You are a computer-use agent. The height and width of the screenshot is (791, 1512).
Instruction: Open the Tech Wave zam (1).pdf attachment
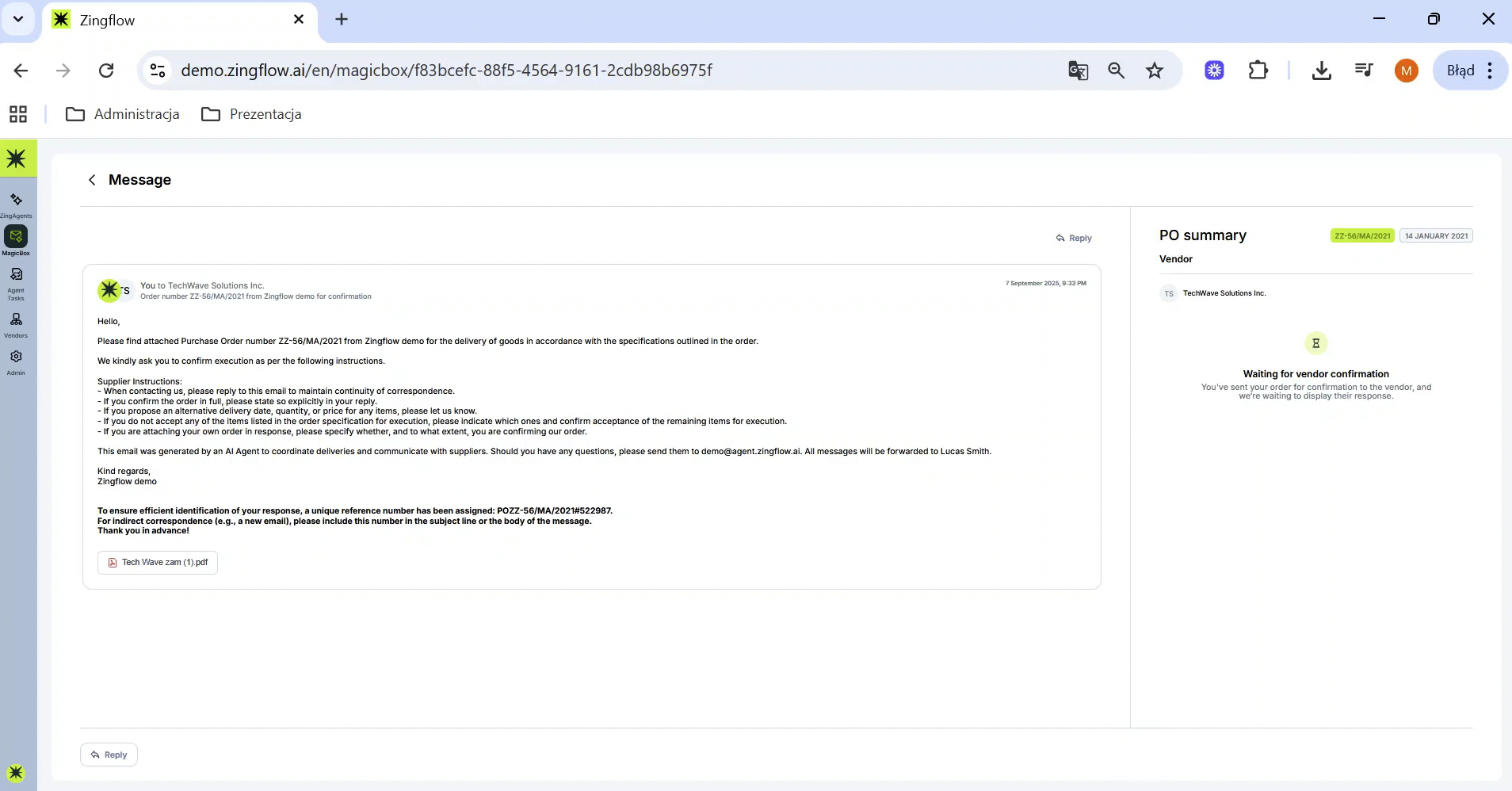158,563
